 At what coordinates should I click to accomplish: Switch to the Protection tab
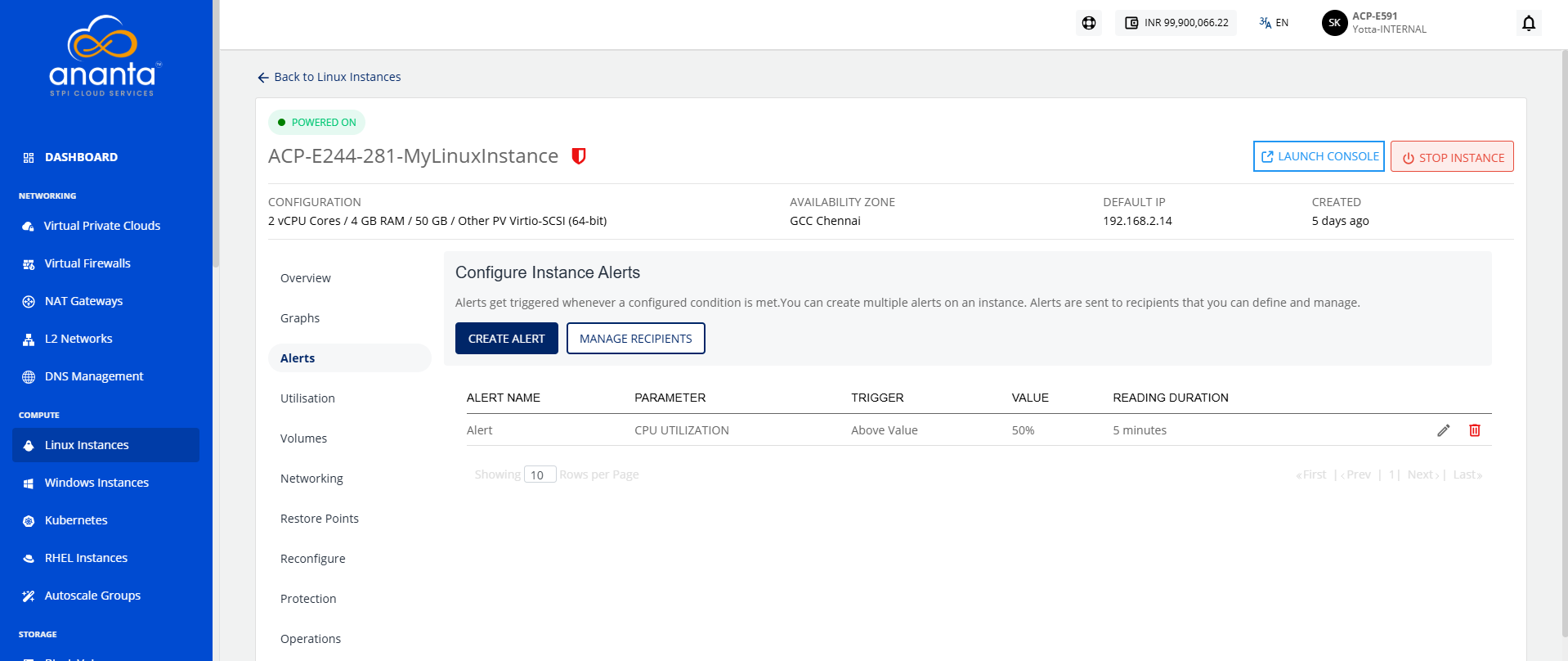[308, 599]
